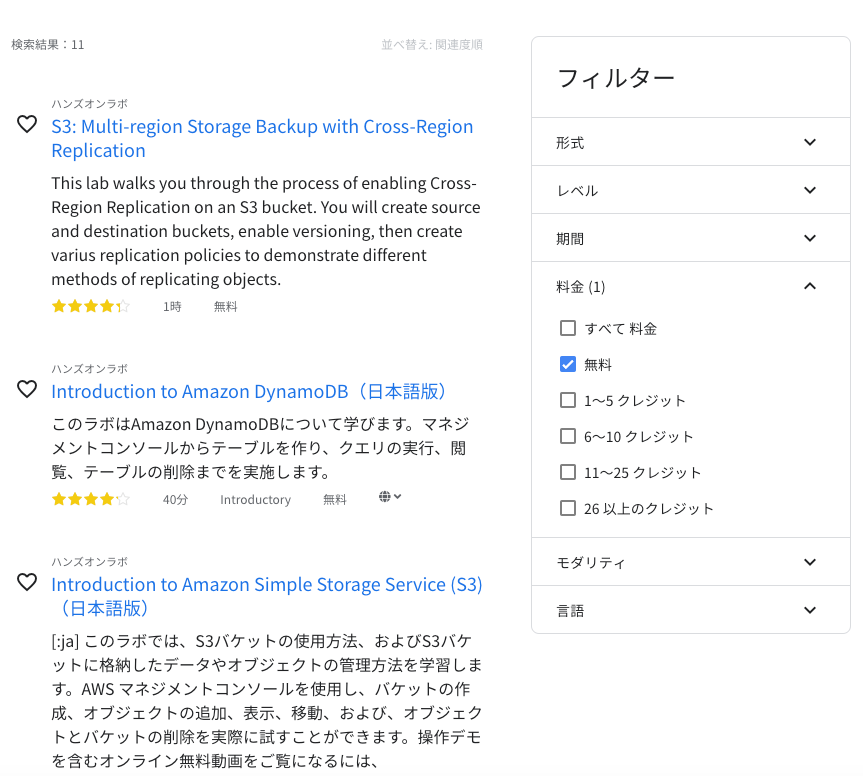The height and width of the screenshot is (776, 863).
Task: Click the star rating of the S3 Multi-region lab
Action: tap(91, 306)
